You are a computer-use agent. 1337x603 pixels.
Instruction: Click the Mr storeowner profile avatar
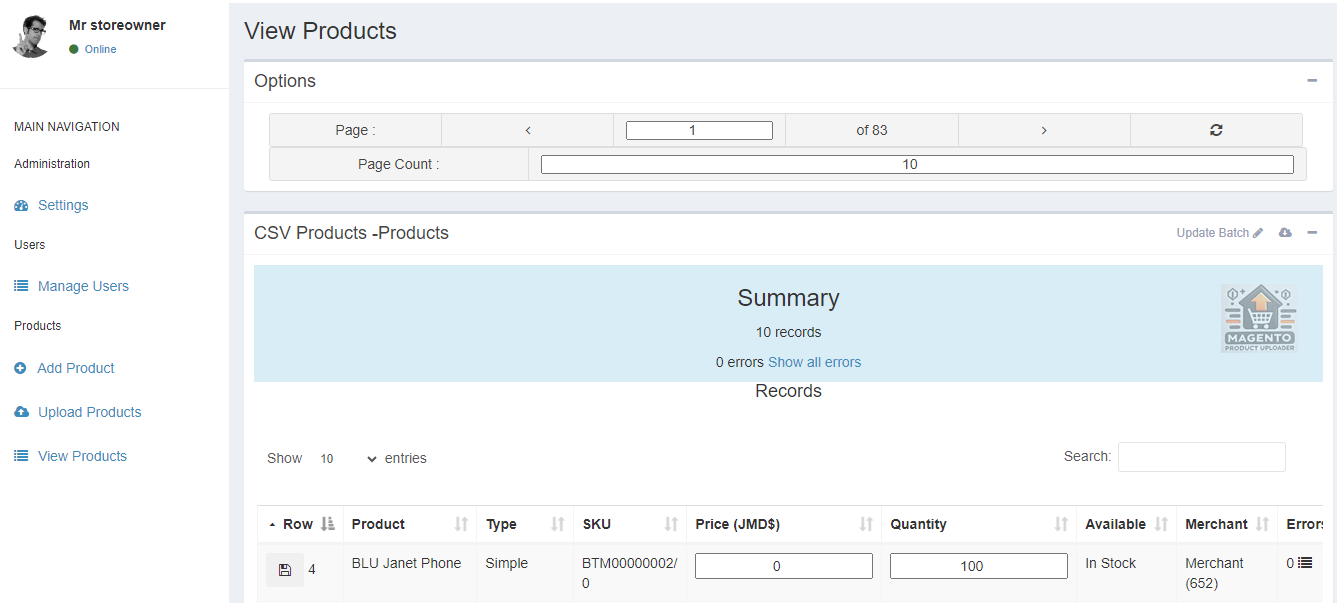(32, 37)
